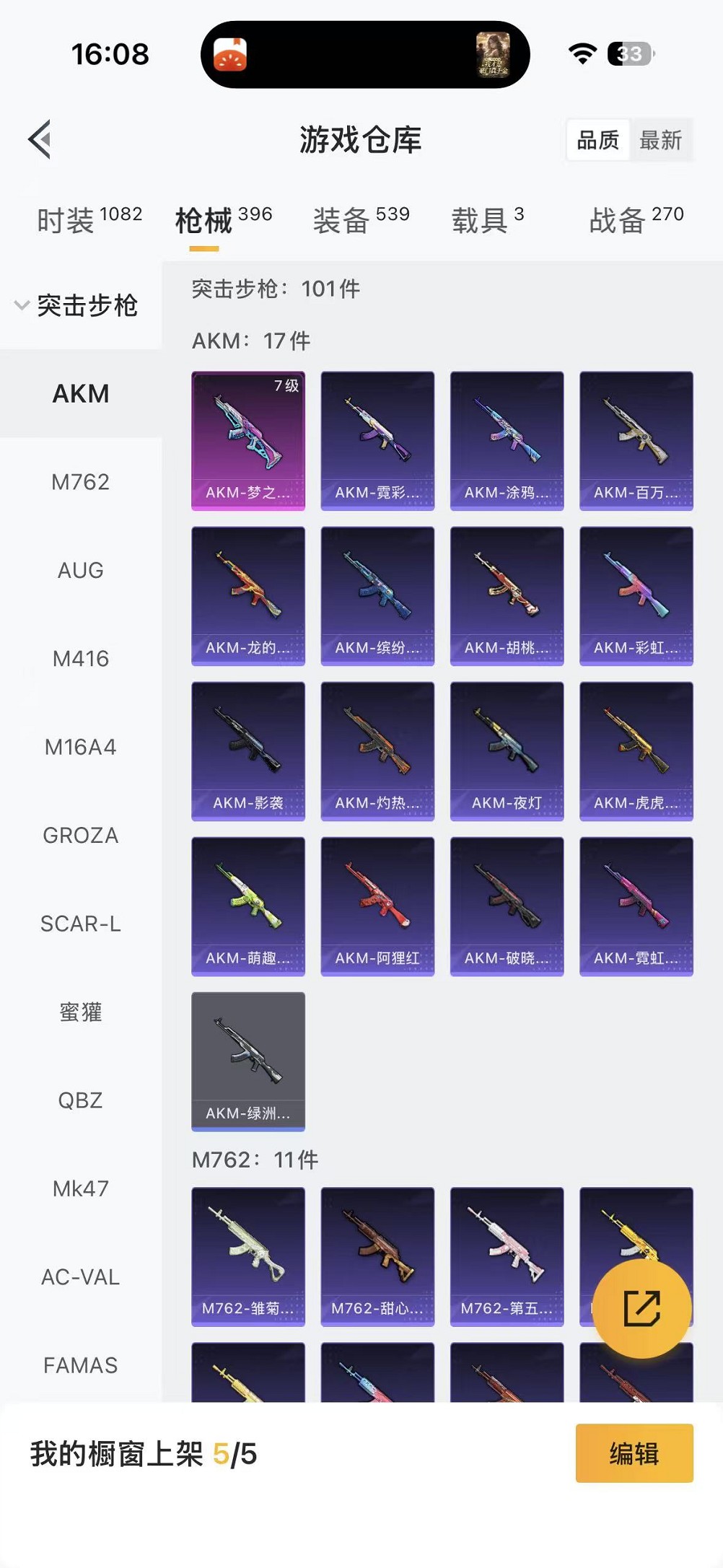Screen dimensions: 723x1568
Task: Select M416 in the weapon sidebar
Action: pyautogui.click(x=81, y=659)
